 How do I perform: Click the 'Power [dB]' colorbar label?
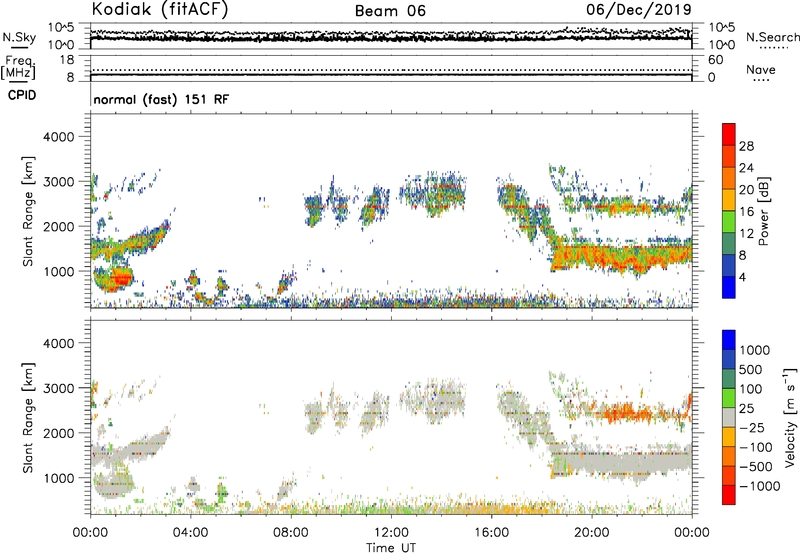(763, 211)
